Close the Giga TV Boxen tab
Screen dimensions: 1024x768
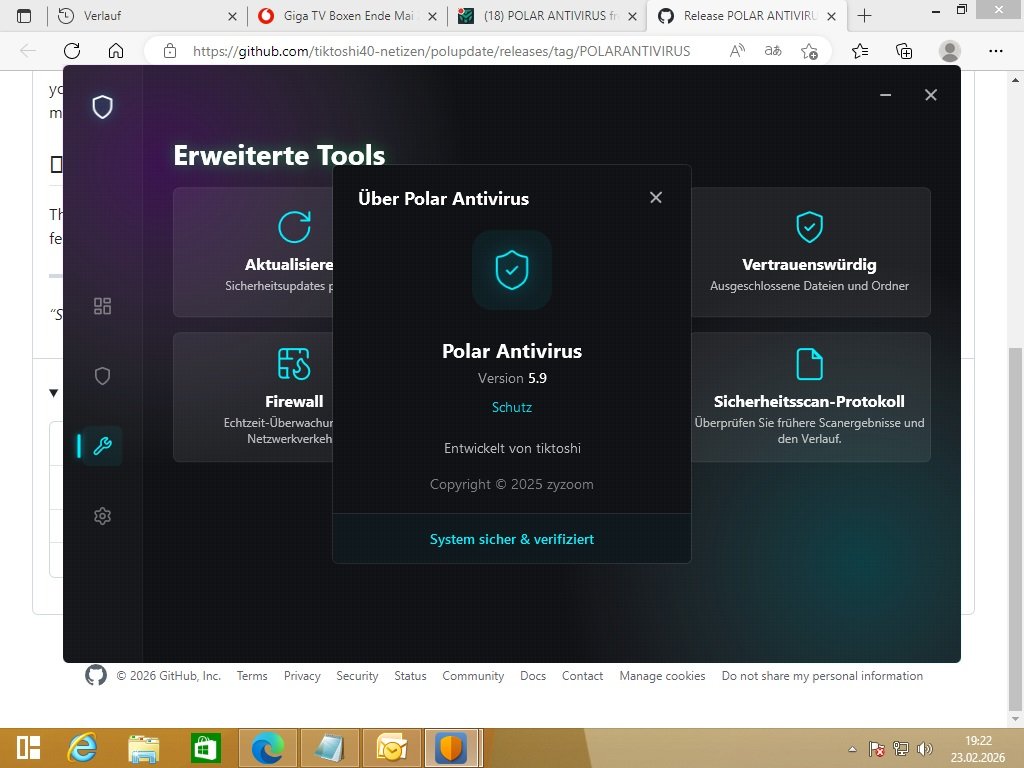[432, 16]
